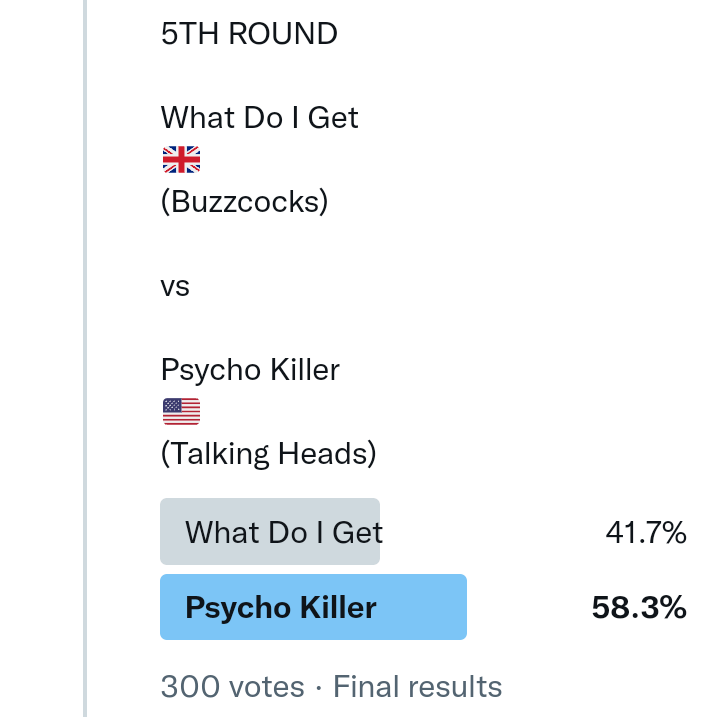Click the Final results label
This screenshot has height=717, width=720.
pos(417,687)
